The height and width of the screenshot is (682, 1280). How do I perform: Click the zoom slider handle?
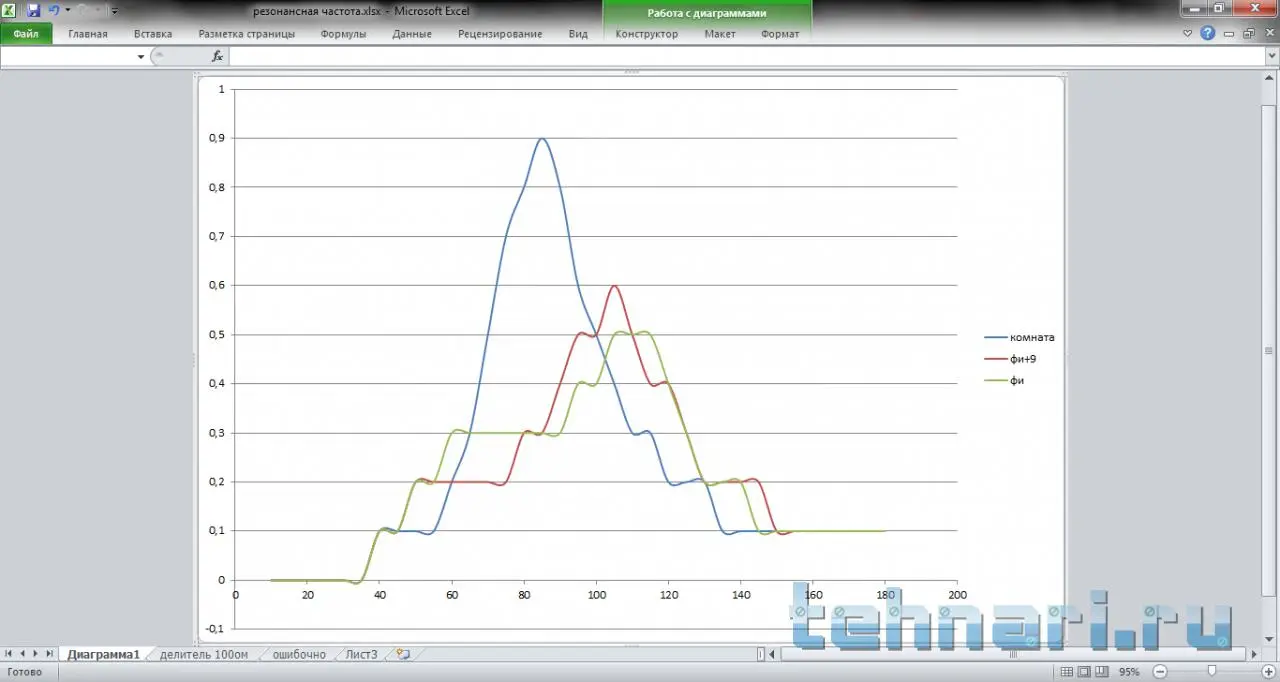(1211, 671)
